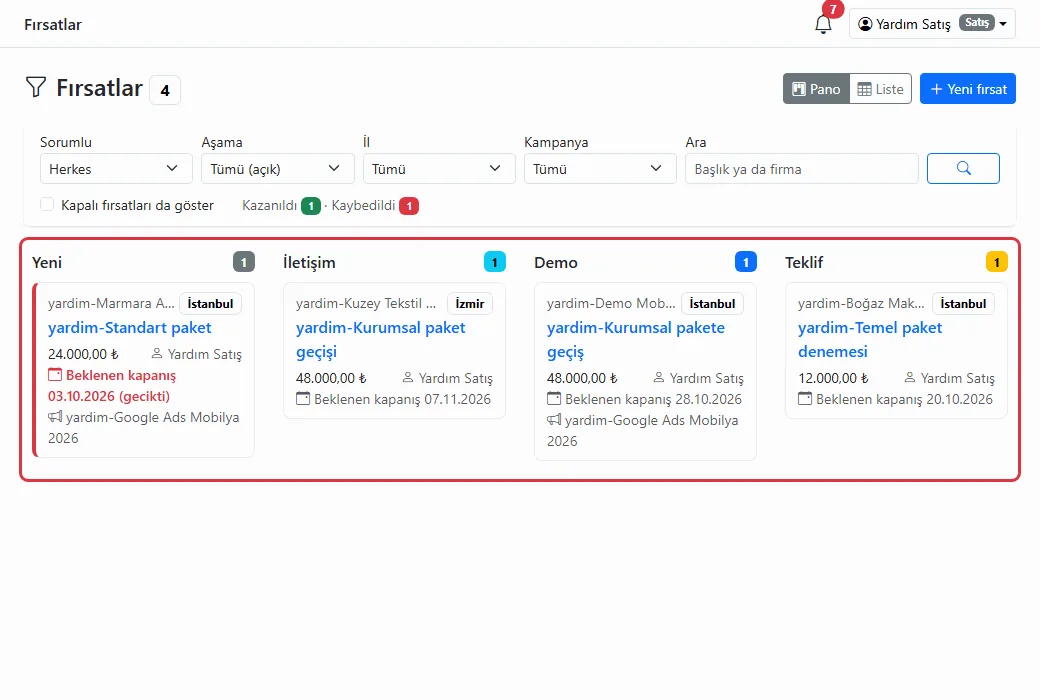Click the calendar icon next to 07.11.2026
Viewport: 1040px width, 700px height.
click(303, 399)
